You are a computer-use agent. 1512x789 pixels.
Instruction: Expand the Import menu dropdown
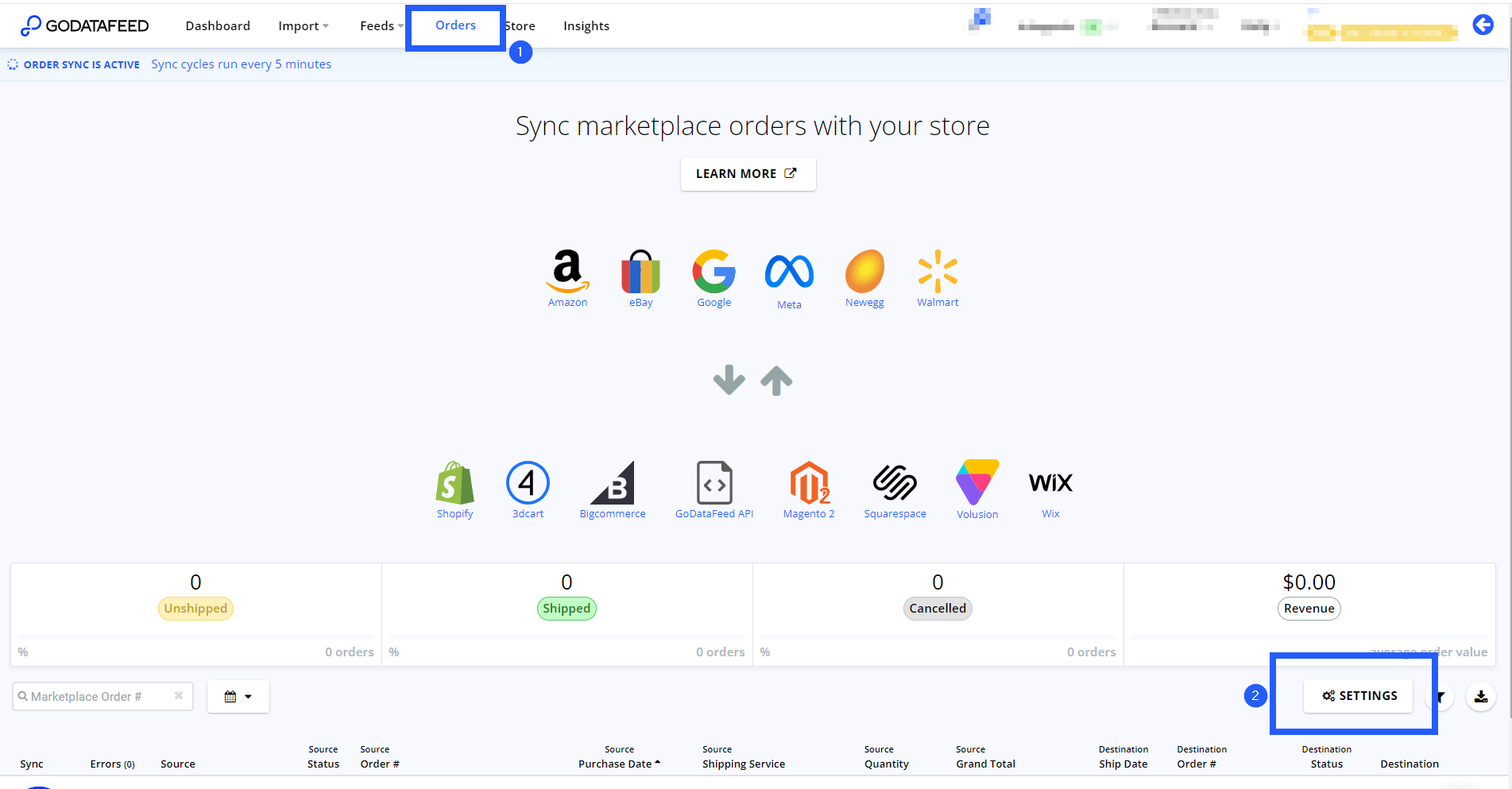(304, 26)
